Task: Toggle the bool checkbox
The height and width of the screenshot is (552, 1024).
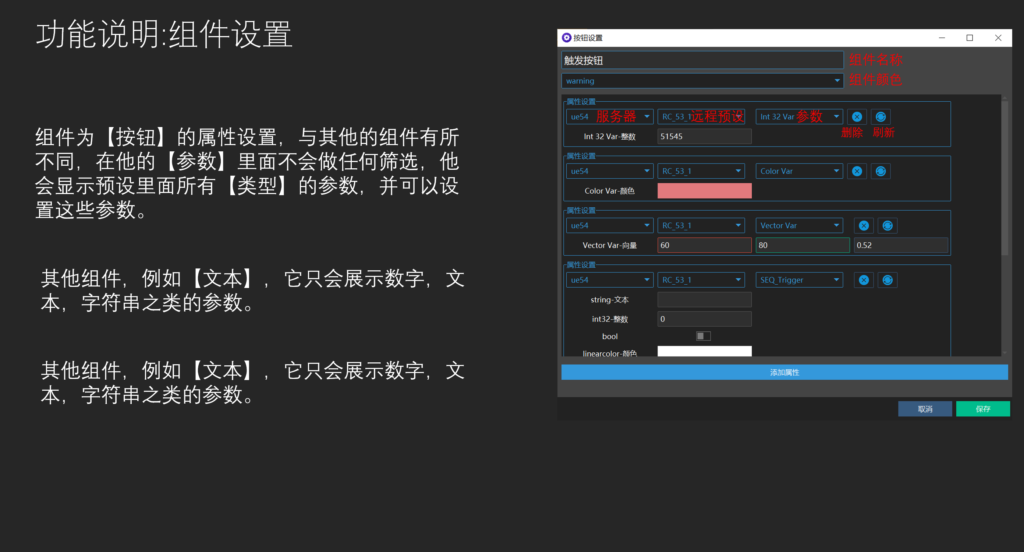Action: point(703,336)
